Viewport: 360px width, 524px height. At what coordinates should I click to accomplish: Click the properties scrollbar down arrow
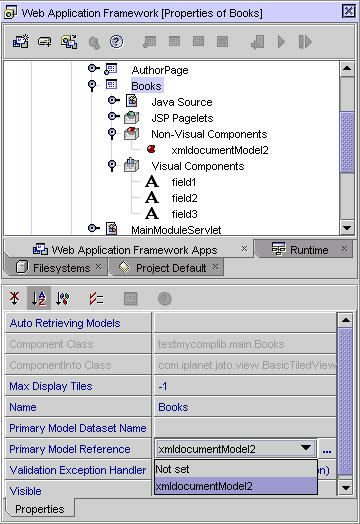coord(345,488)
